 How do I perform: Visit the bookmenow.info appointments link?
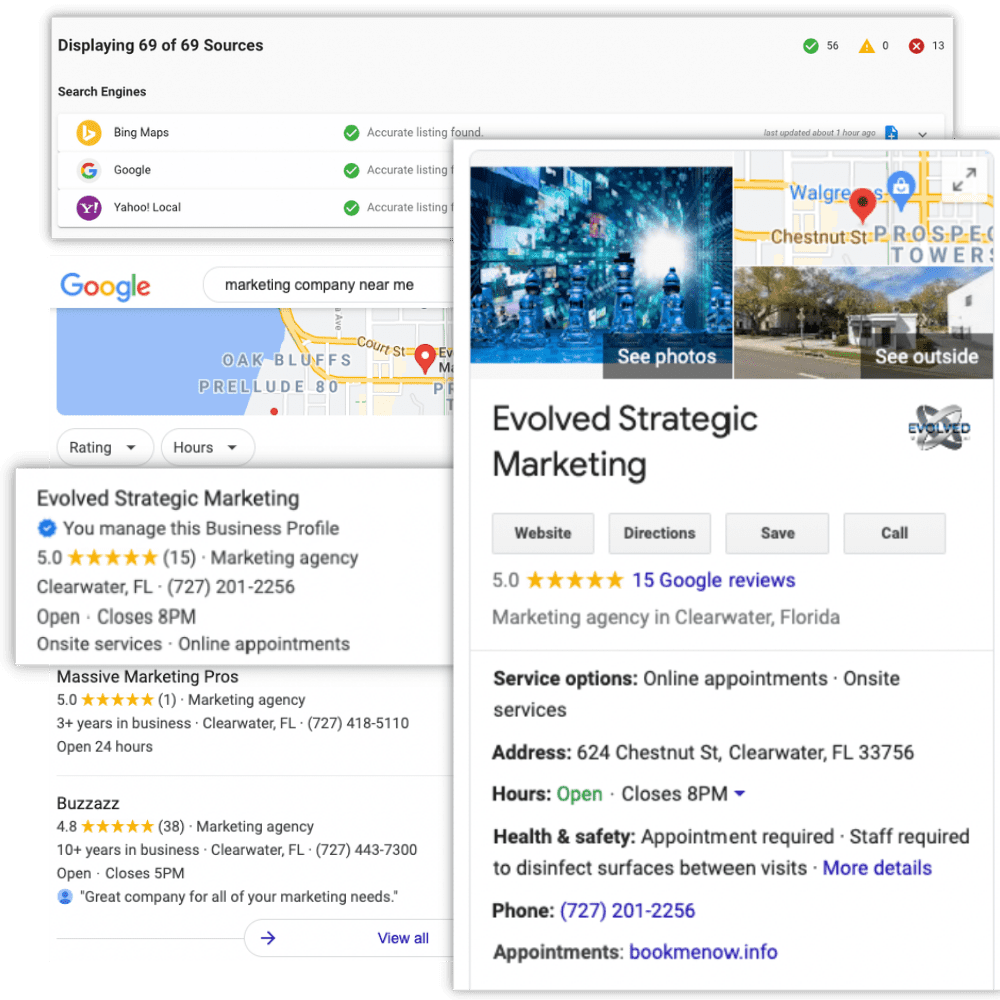coord(703,952)
